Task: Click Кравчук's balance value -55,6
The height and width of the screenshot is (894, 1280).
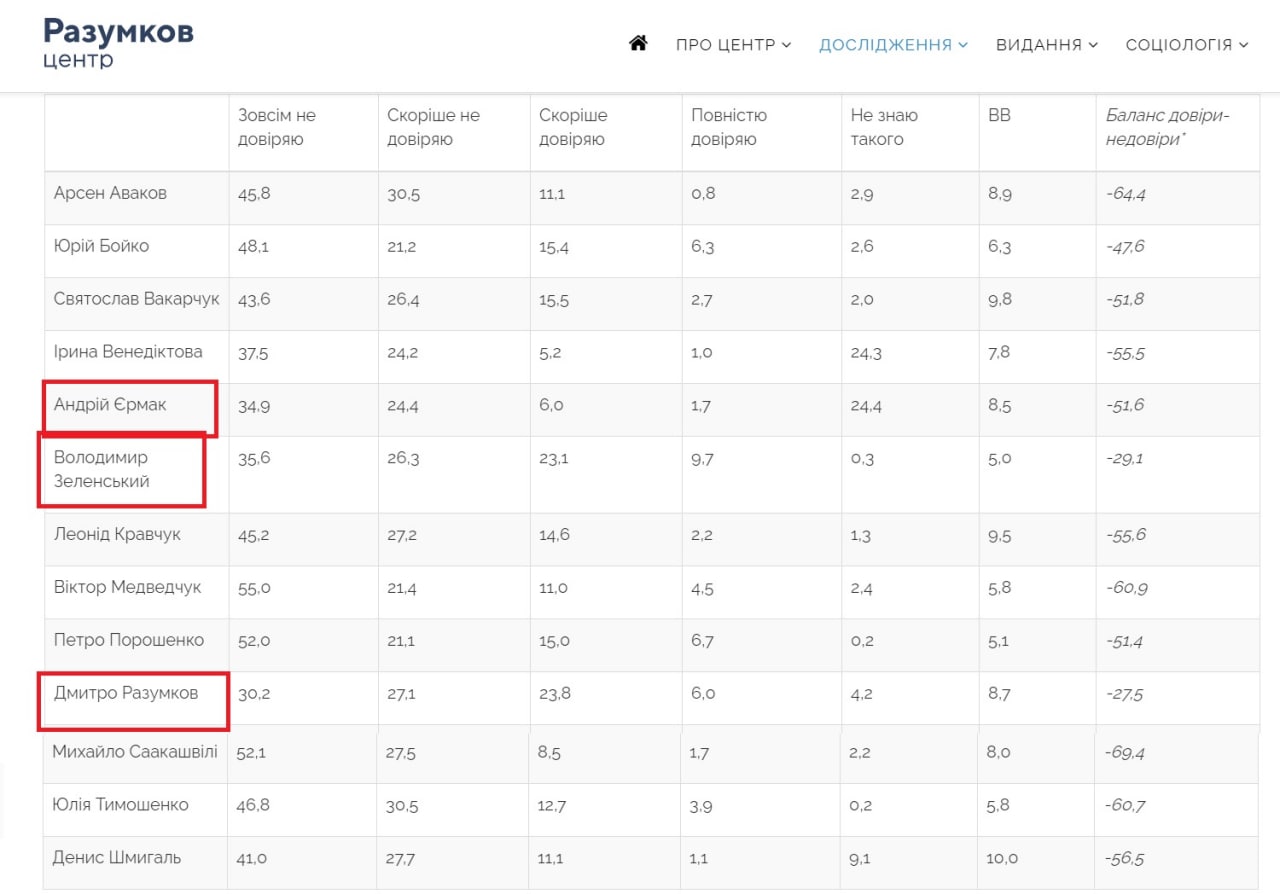Action: click(1125, 535)
